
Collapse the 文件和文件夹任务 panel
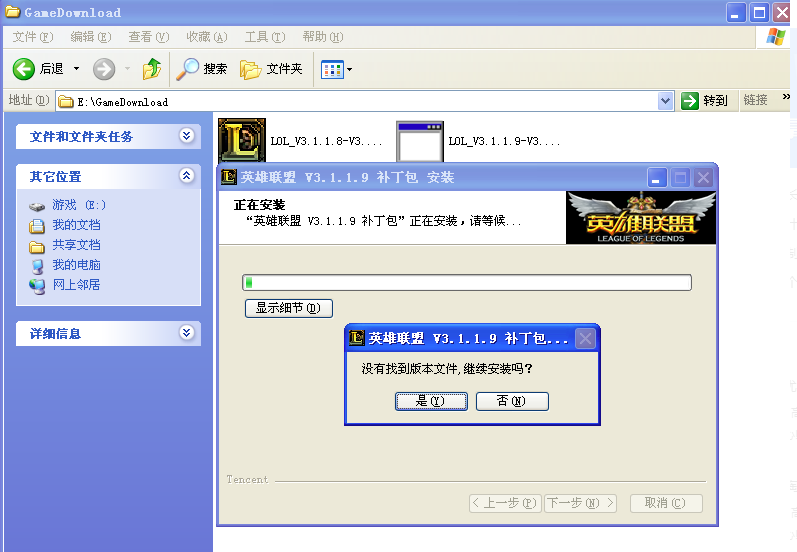pyautogui.click(x=186, y=136)
